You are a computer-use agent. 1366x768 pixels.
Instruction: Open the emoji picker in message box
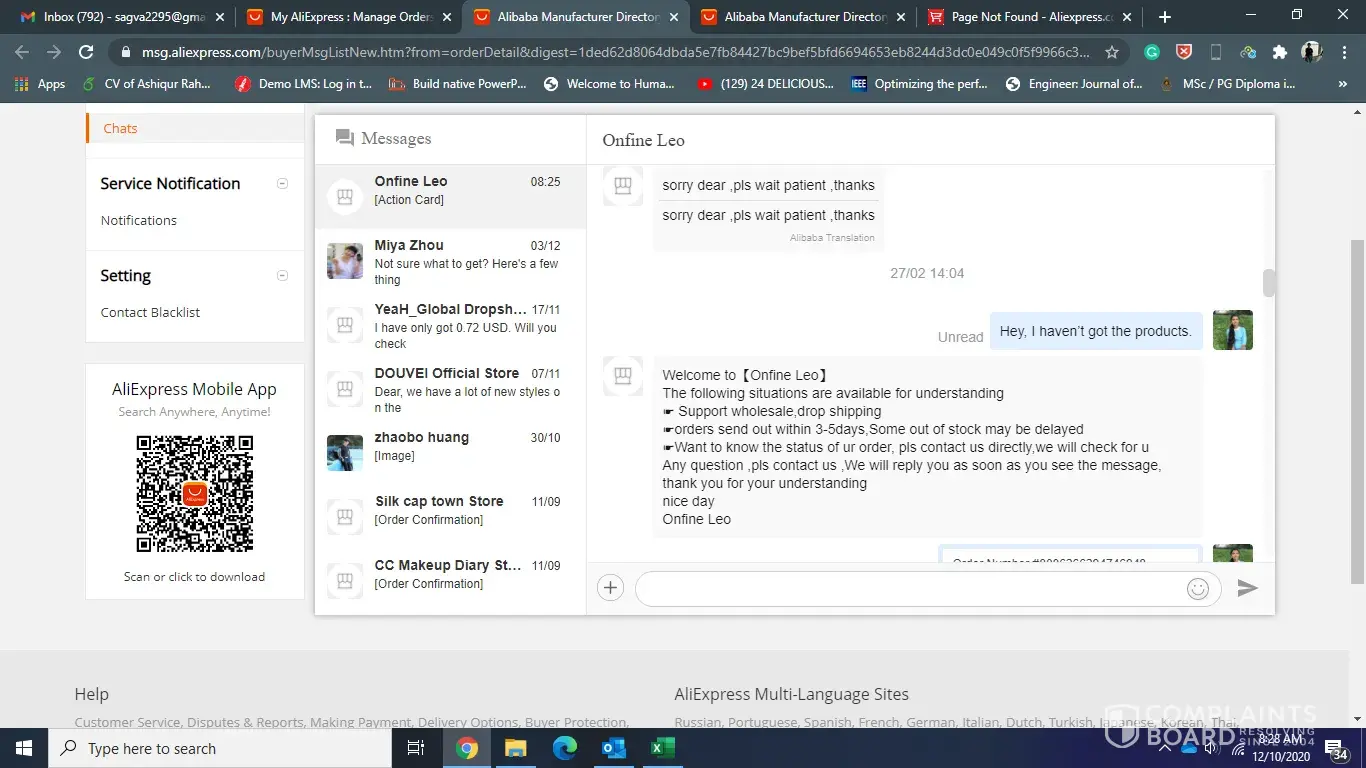[1197, 589]
